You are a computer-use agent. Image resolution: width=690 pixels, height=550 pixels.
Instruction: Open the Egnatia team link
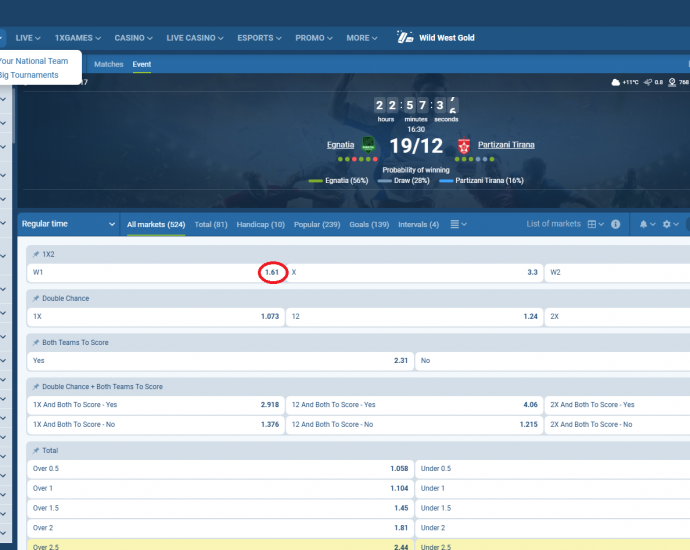point(341,145)
